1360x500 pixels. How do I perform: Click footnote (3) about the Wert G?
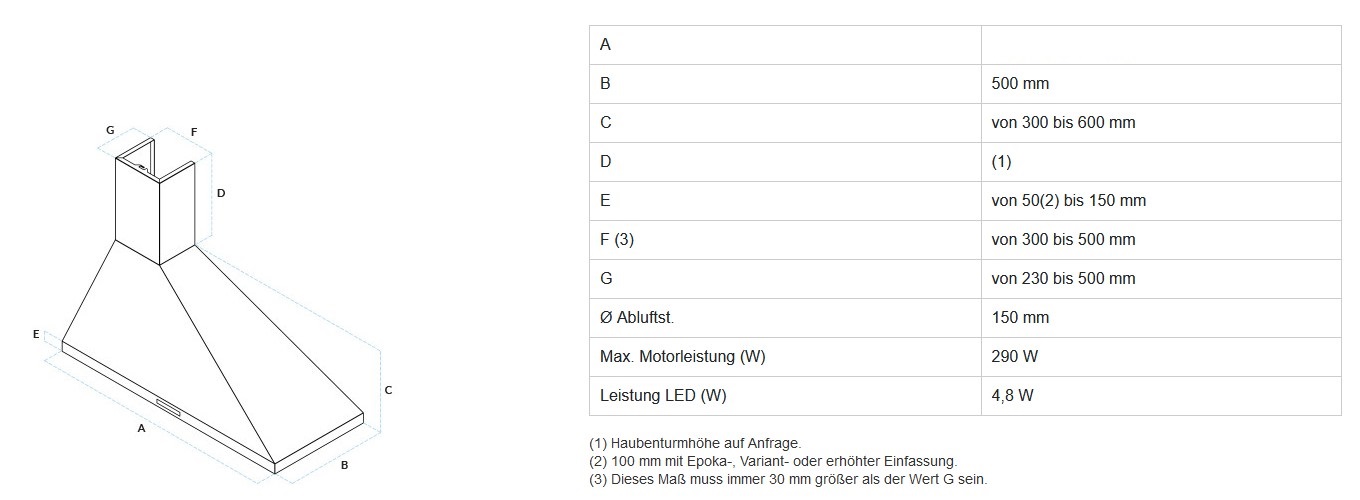tap(788, 479)
